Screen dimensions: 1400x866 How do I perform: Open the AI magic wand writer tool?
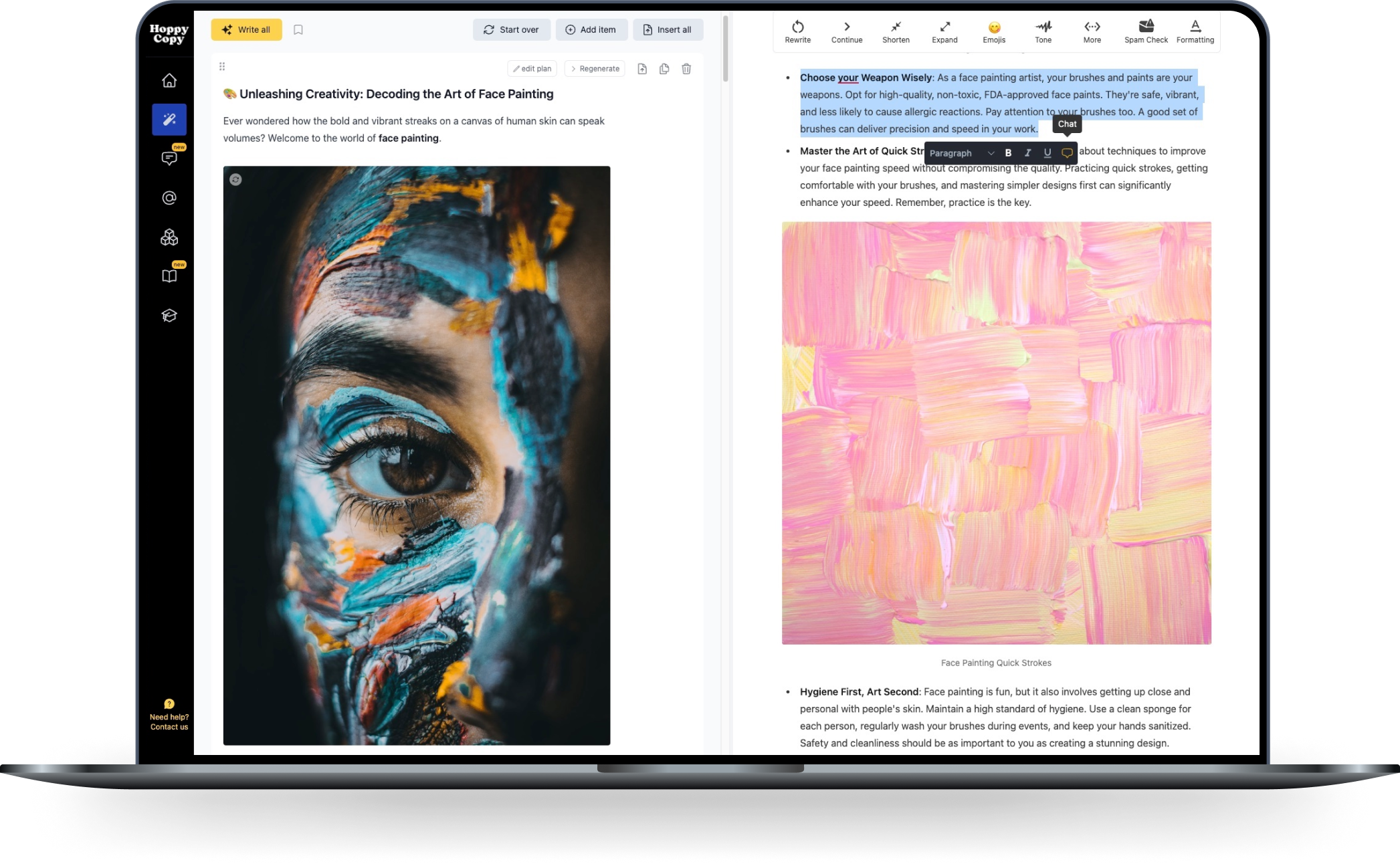[169, 119]
